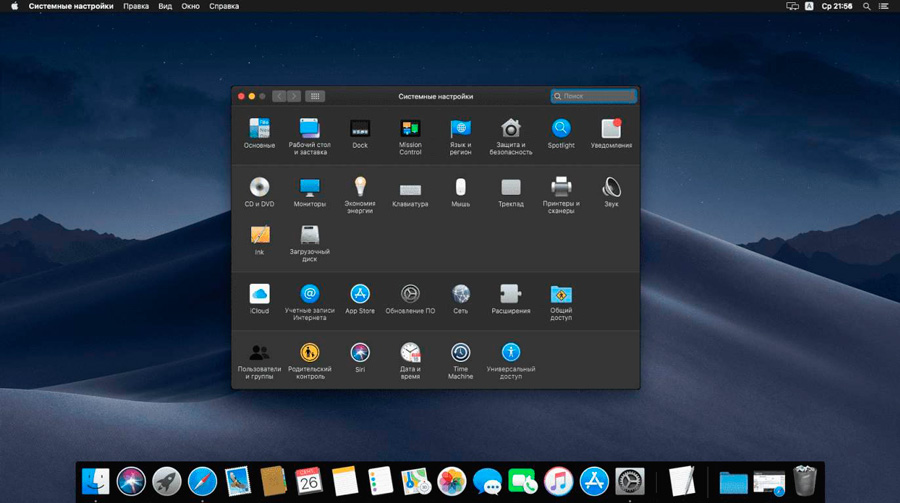The image size is (900, 503).
Task: Launch Siri from the Dock
Action: [131, 481]
